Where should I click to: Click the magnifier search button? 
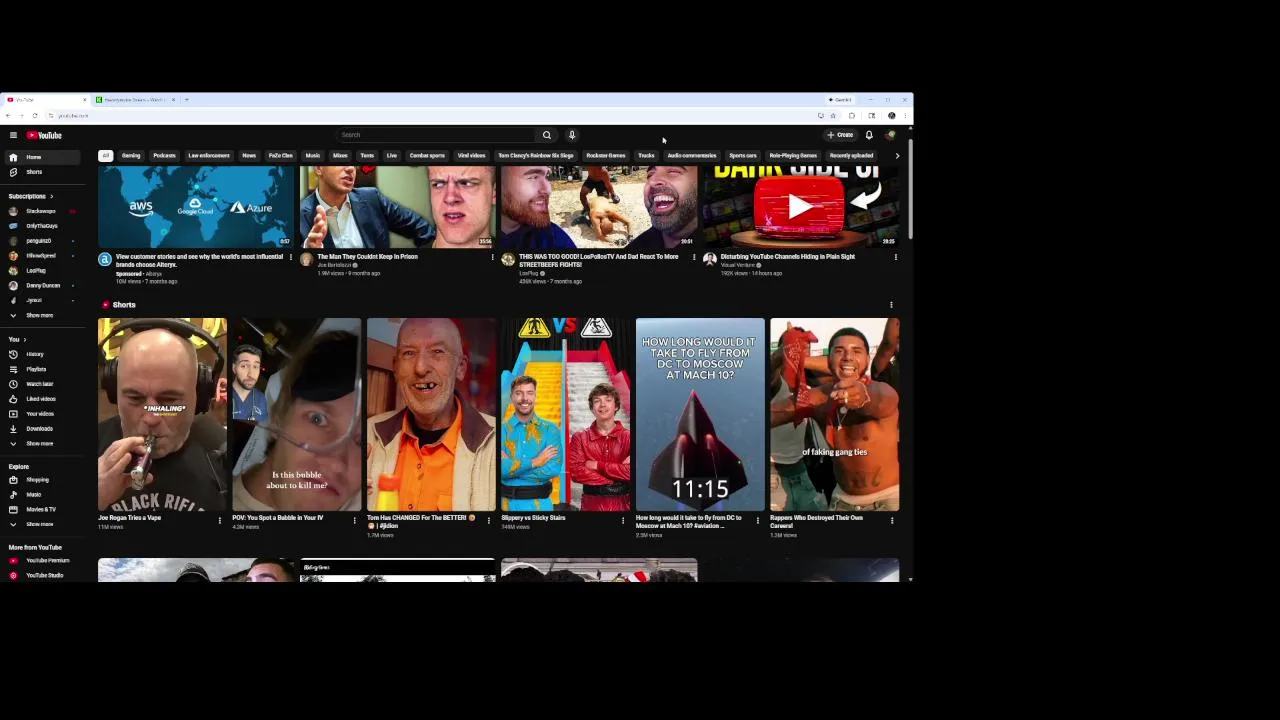[547, 135]
